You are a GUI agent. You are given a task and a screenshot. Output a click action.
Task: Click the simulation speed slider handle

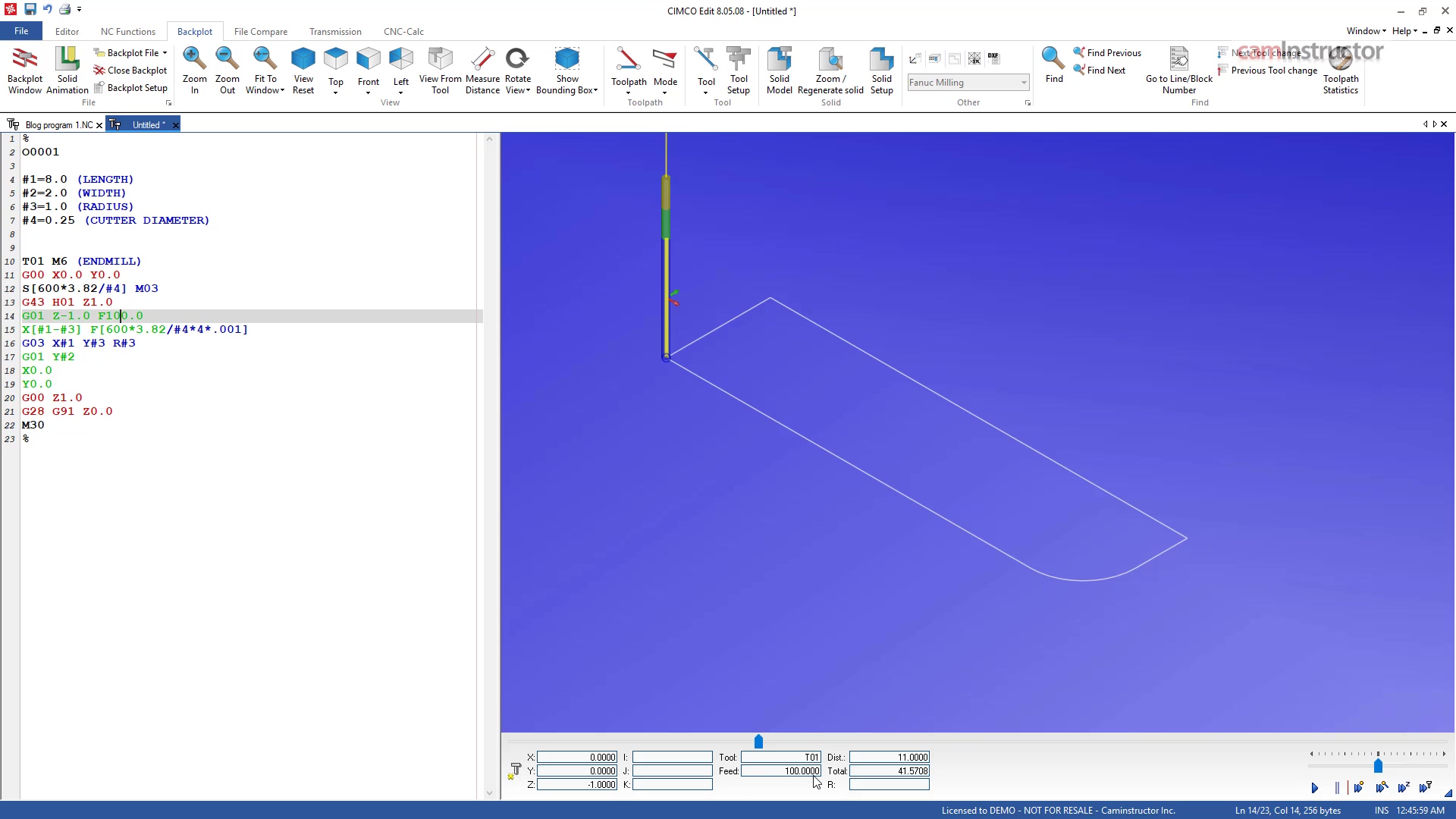tap(1378, 767)
